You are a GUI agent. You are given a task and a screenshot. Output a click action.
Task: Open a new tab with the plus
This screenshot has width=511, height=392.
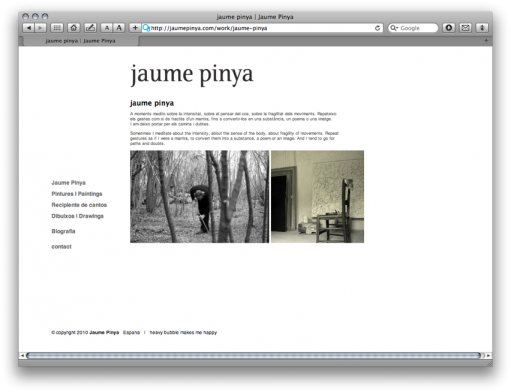click(486, 41)
